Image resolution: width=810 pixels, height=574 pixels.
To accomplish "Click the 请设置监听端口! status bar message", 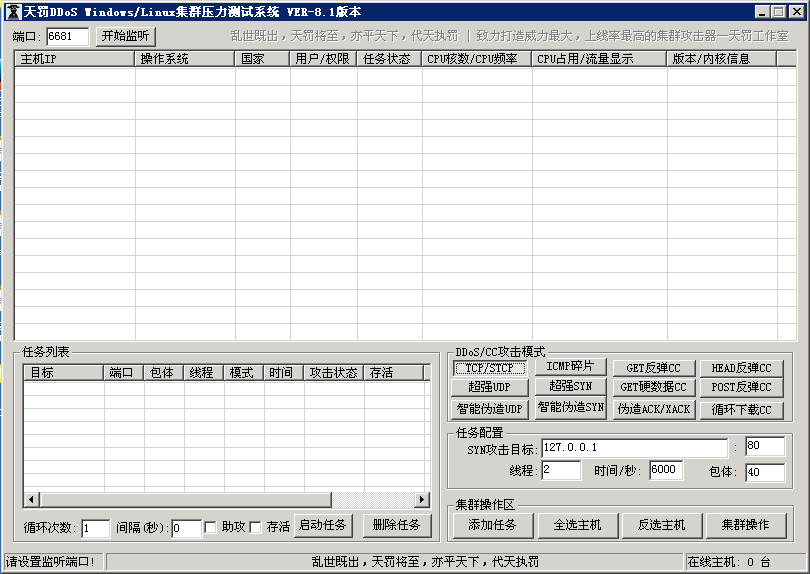I will [x=51, y=562].
